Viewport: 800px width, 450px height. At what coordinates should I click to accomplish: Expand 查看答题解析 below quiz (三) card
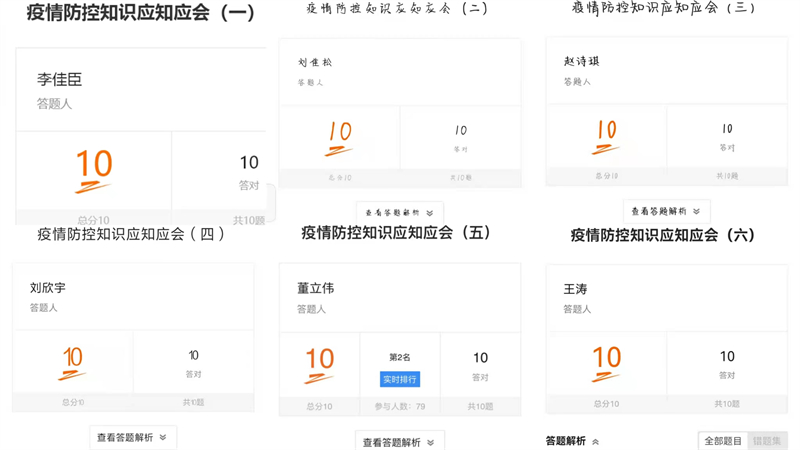pyautogui.click(x=666, y=212)
